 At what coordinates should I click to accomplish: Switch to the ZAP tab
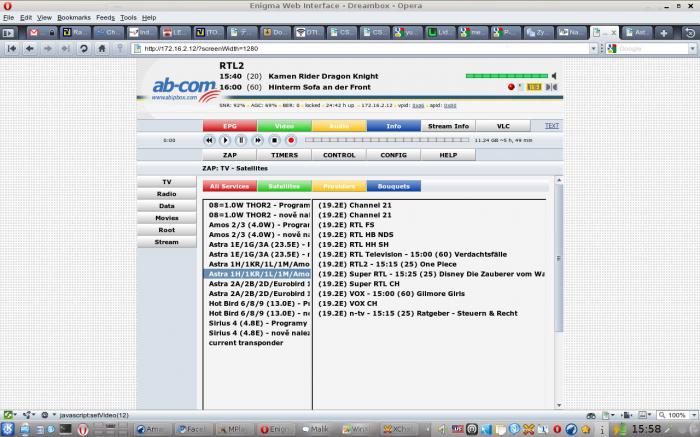[x=229, y=155]
